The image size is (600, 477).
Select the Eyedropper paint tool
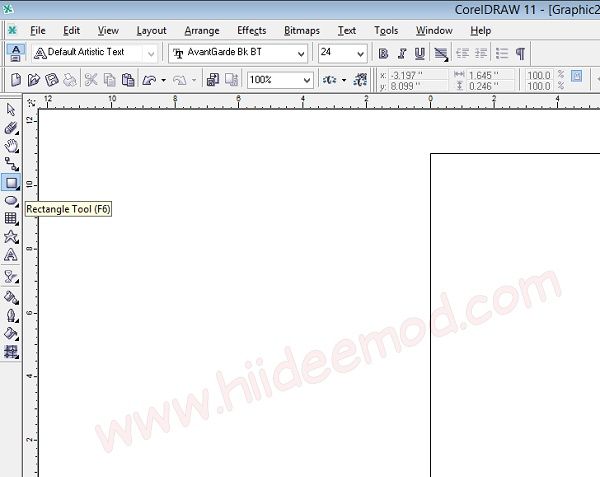[x=11, y=297]
